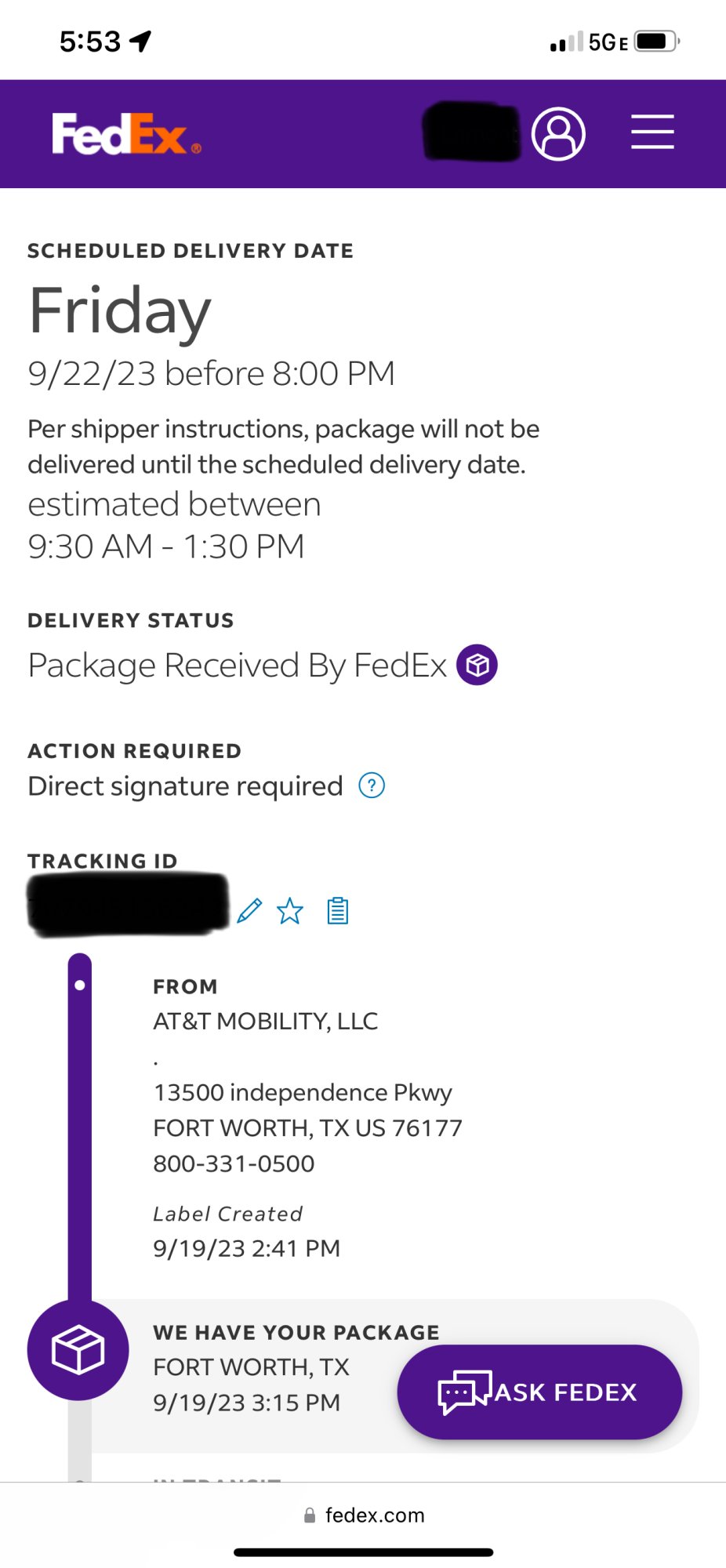726x1568 pixels.
Task: Select the Label Created timeline dot
Action: [79, 985]
